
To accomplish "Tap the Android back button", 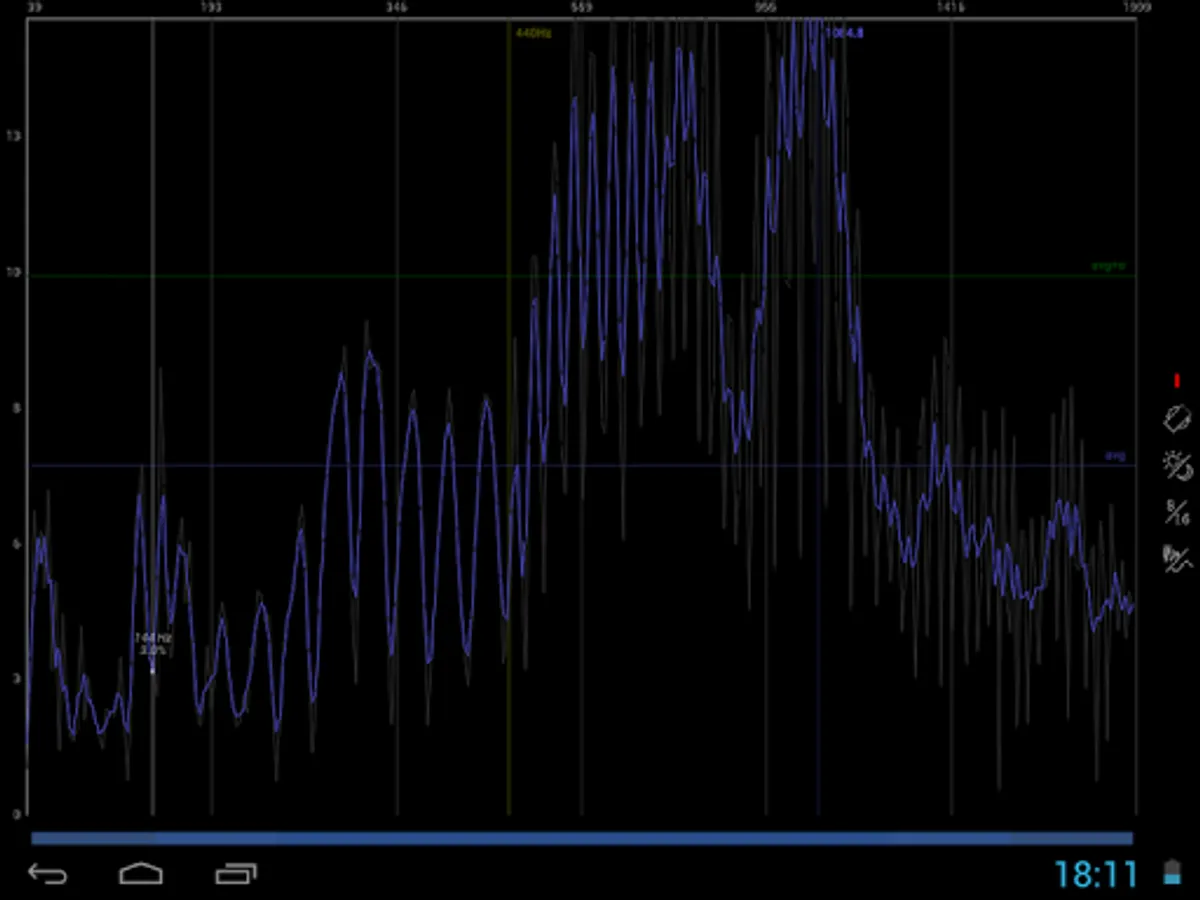I will click(47, 873).
